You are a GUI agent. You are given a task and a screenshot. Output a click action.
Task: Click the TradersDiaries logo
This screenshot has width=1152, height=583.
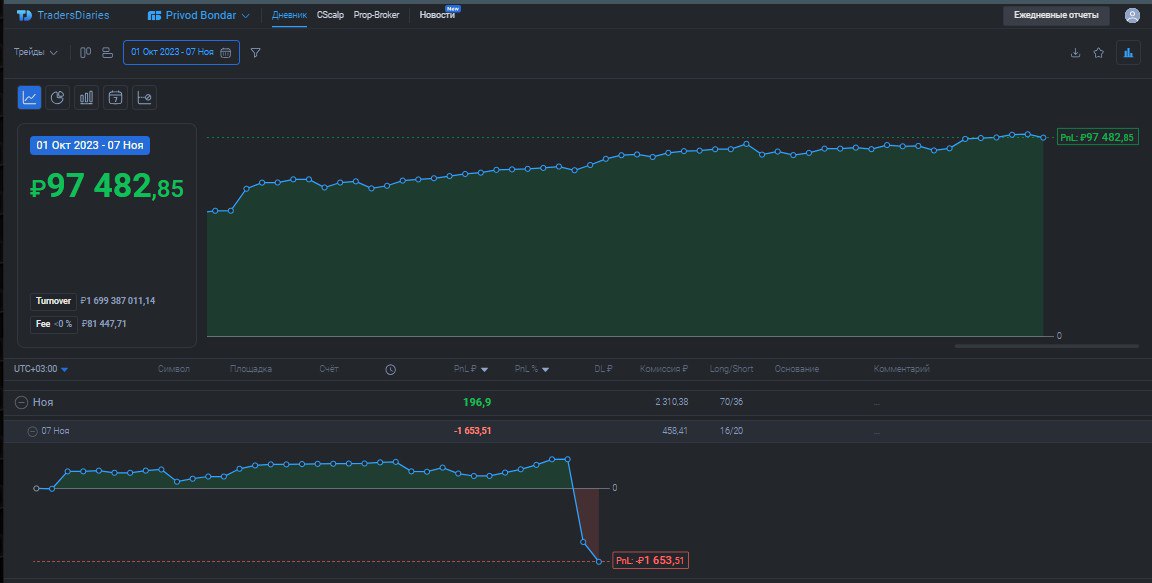(x=63, y=15)
